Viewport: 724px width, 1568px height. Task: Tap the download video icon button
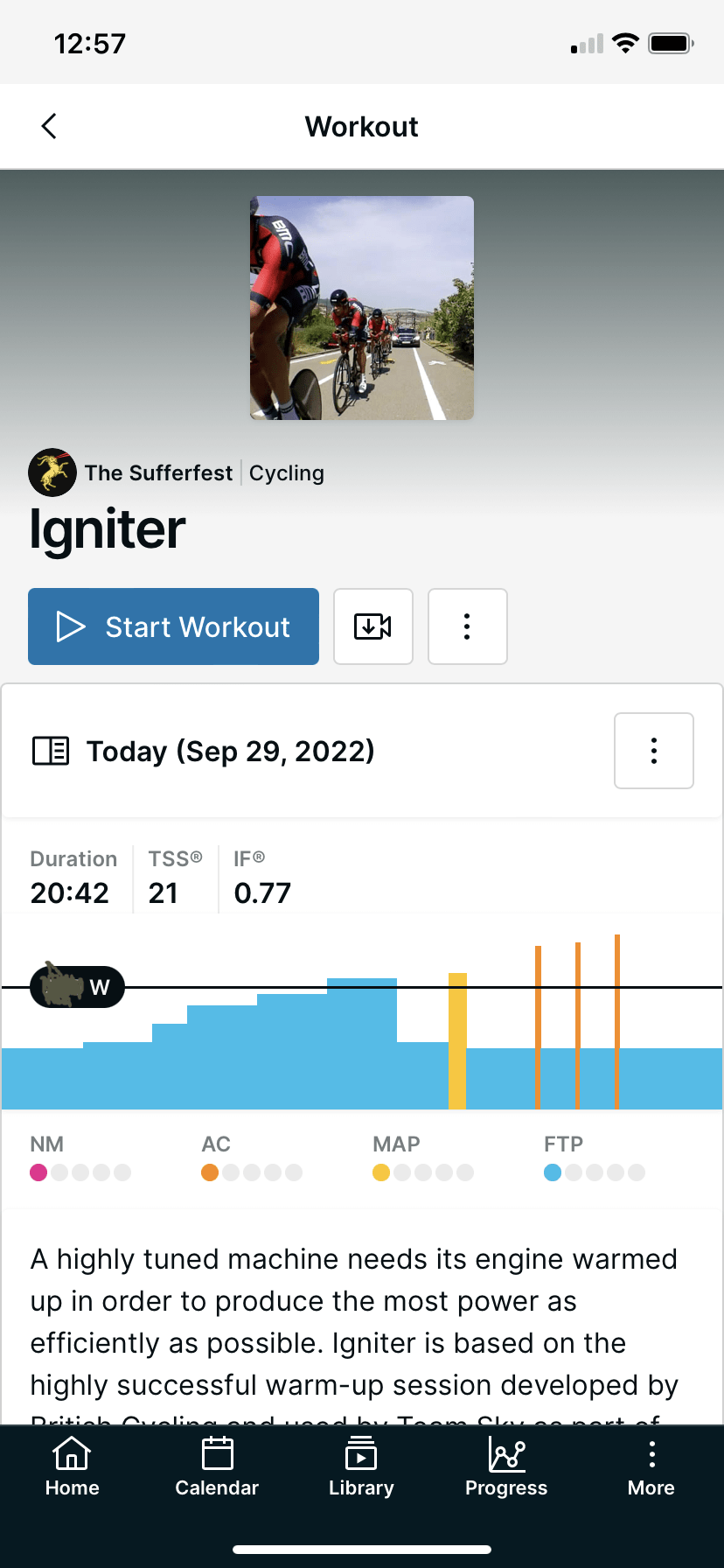point(373,626)
